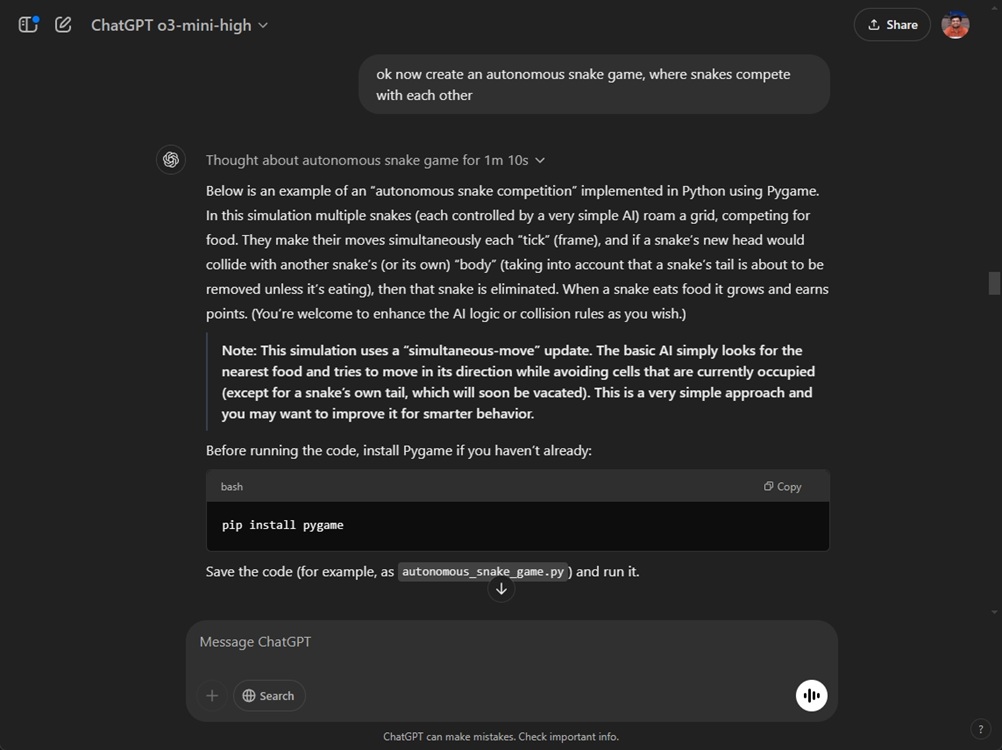Toggle the sidebar panel icon
This screenshot has width=1002, height=750.
click(28, 24)
